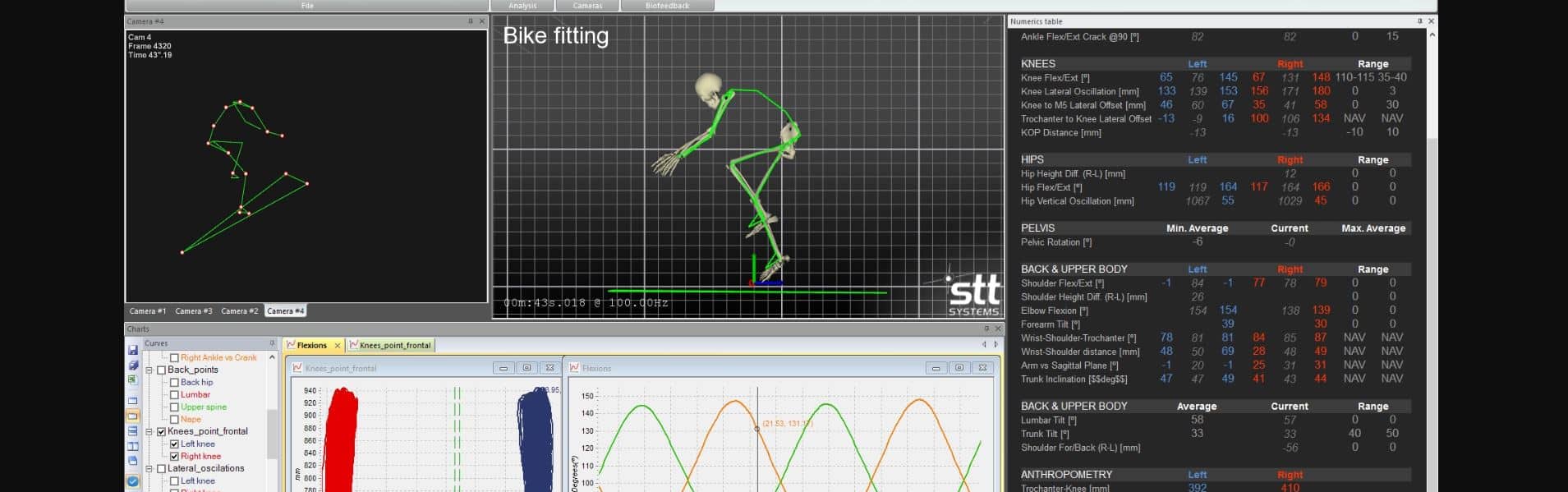Switch to the Camera #1 tab
Image resolution: width=1568 pixels, height=492 pixels.
pyautogui.click(x=147, y=311)
